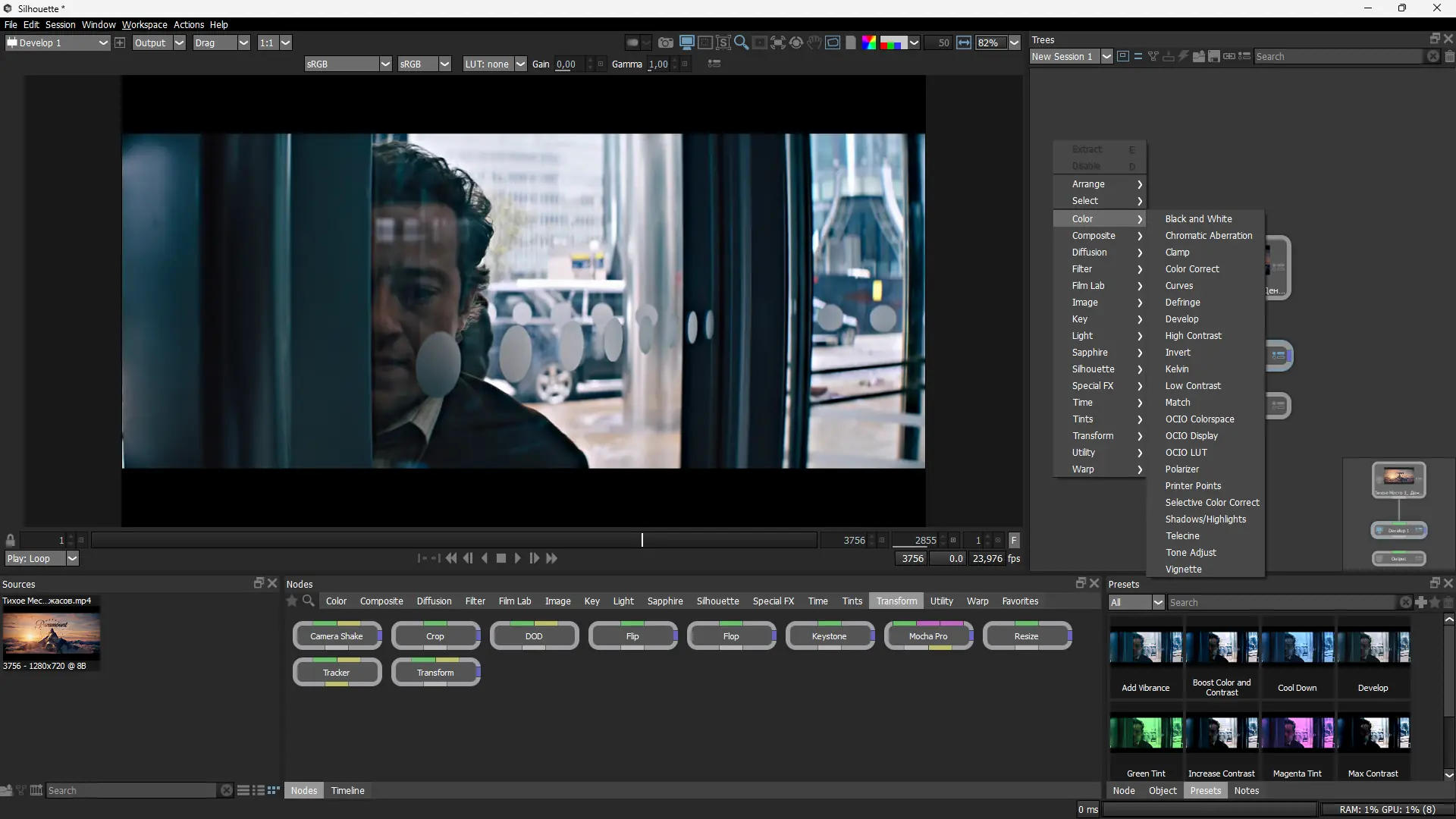This screenshot has width=1456, height=819.
Task: Open the Play: Loop dropdown
Action: click(72, 559)
